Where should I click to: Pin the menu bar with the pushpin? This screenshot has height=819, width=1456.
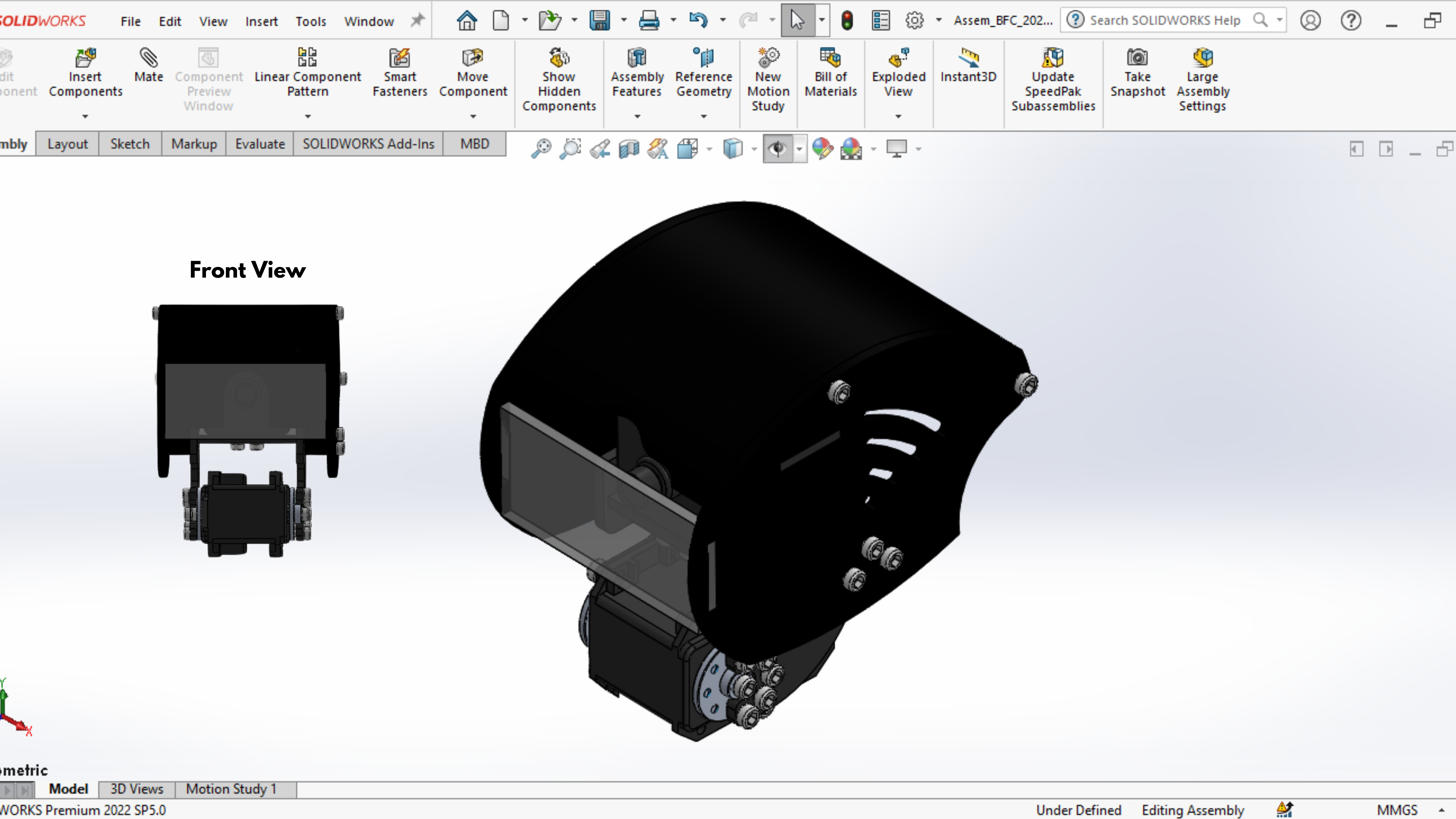coord(417,20)
